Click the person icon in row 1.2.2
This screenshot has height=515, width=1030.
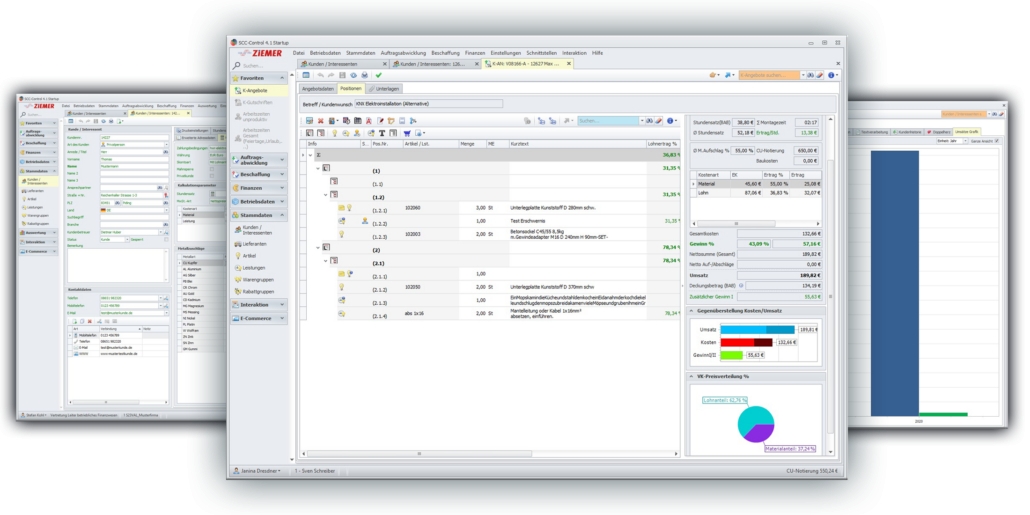pyautogui.click(x=365, y=221)
